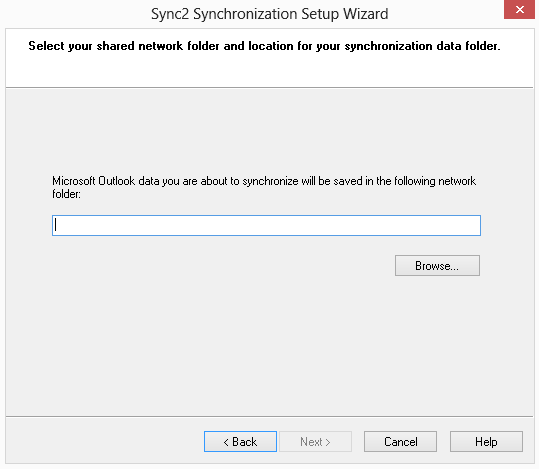Click the Browse... button
Image resolution: width=539 pixels, height=469 pixels.
[437, 265]
